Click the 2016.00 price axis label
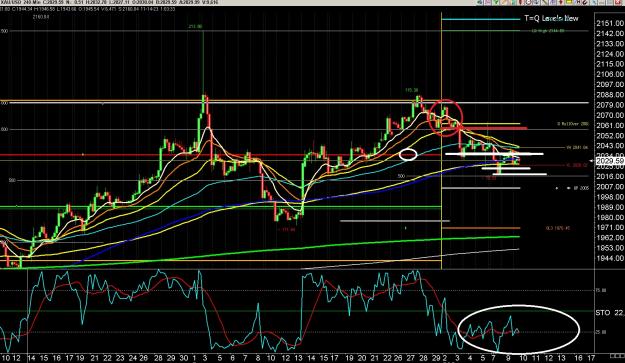The image size is (625, 363). click(x=610, y=177)
